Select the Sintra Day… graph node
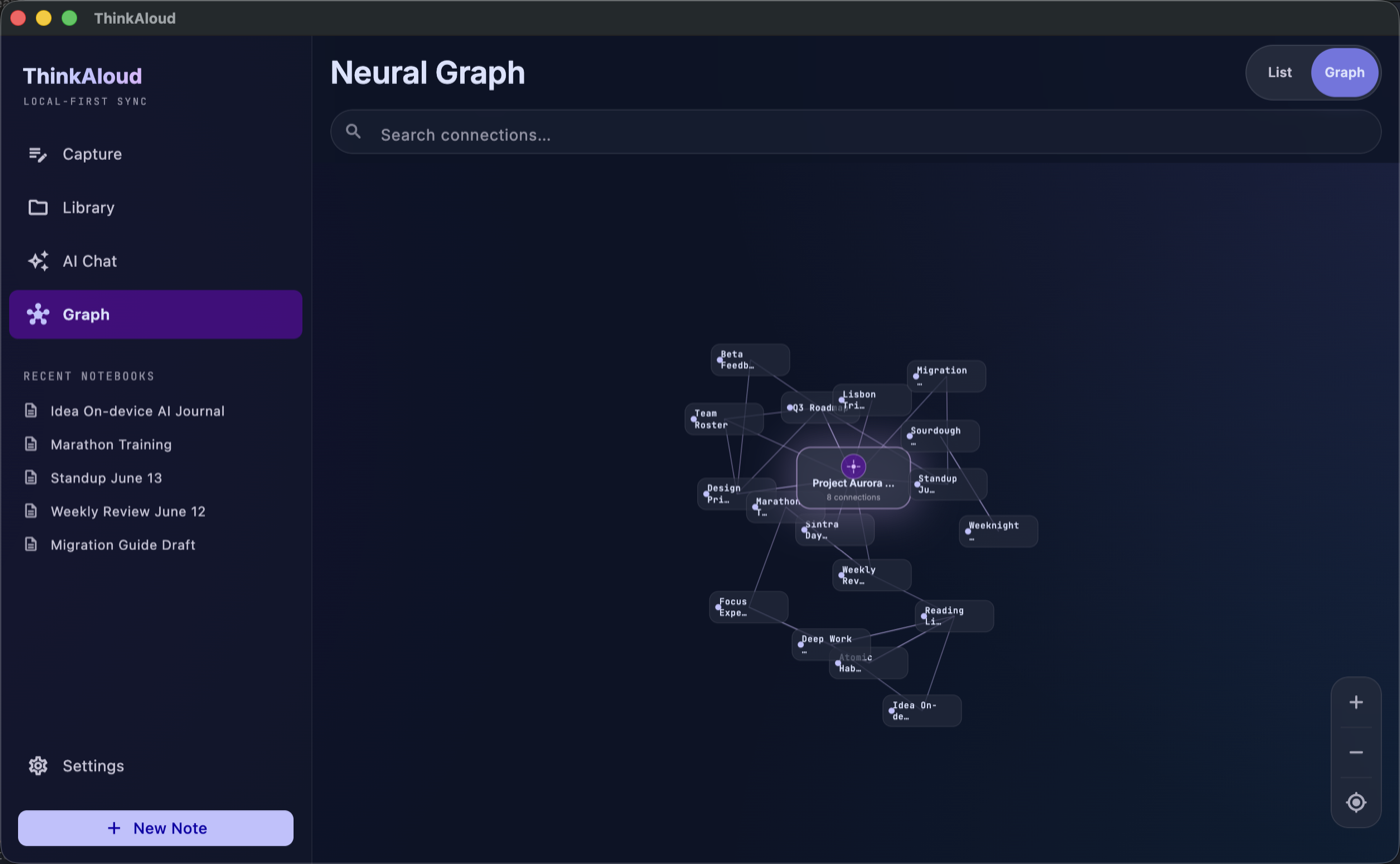The image size is (1400, 864). [835, 530]
